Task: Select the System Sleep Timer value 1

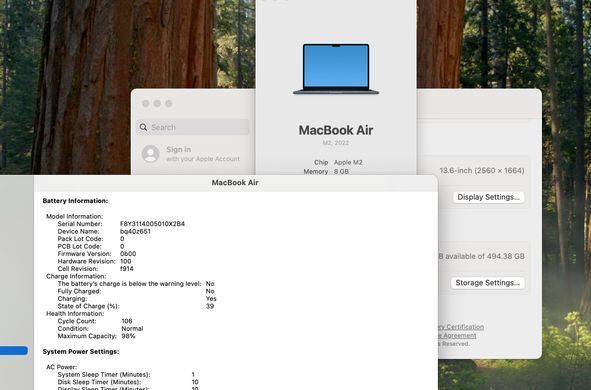Action: click(x=193, y=375)
